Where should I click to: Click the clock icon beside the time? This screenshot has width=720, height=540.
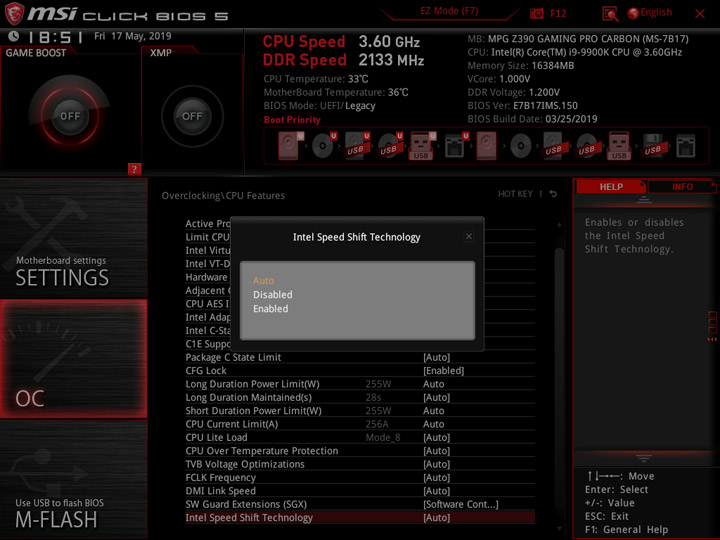click(x=14, y=36)
